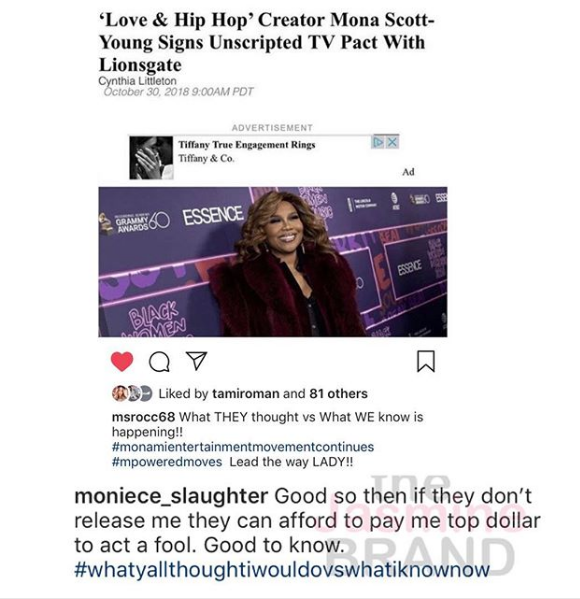
Task: Share post via paper plane icon
Action: click(x=196, y=361)
